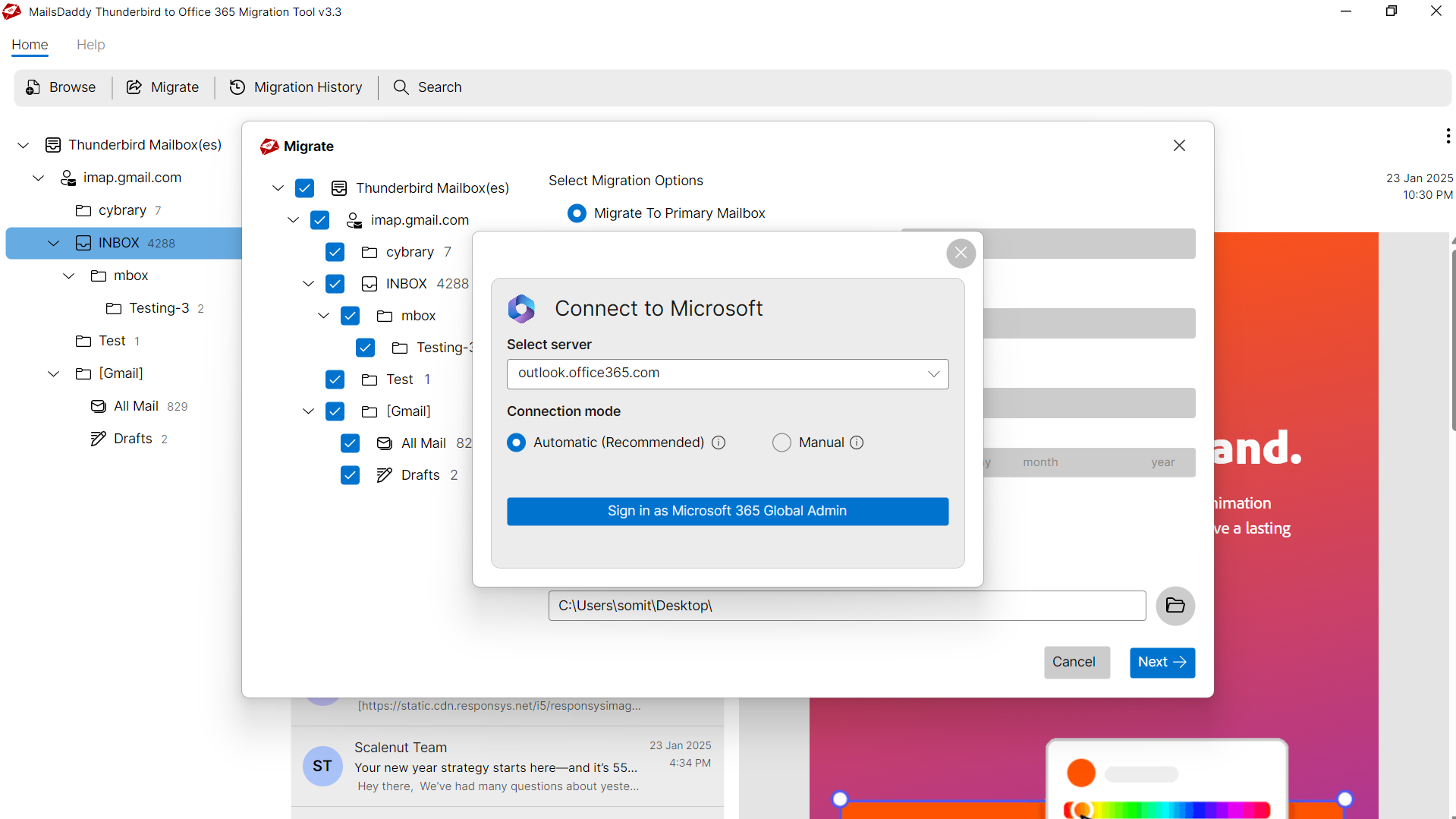Image resolution: width=1456 pixels, height=819 pixels.
Task: Click the browse folder icon next to the path field
Action: coord(1175,606)
